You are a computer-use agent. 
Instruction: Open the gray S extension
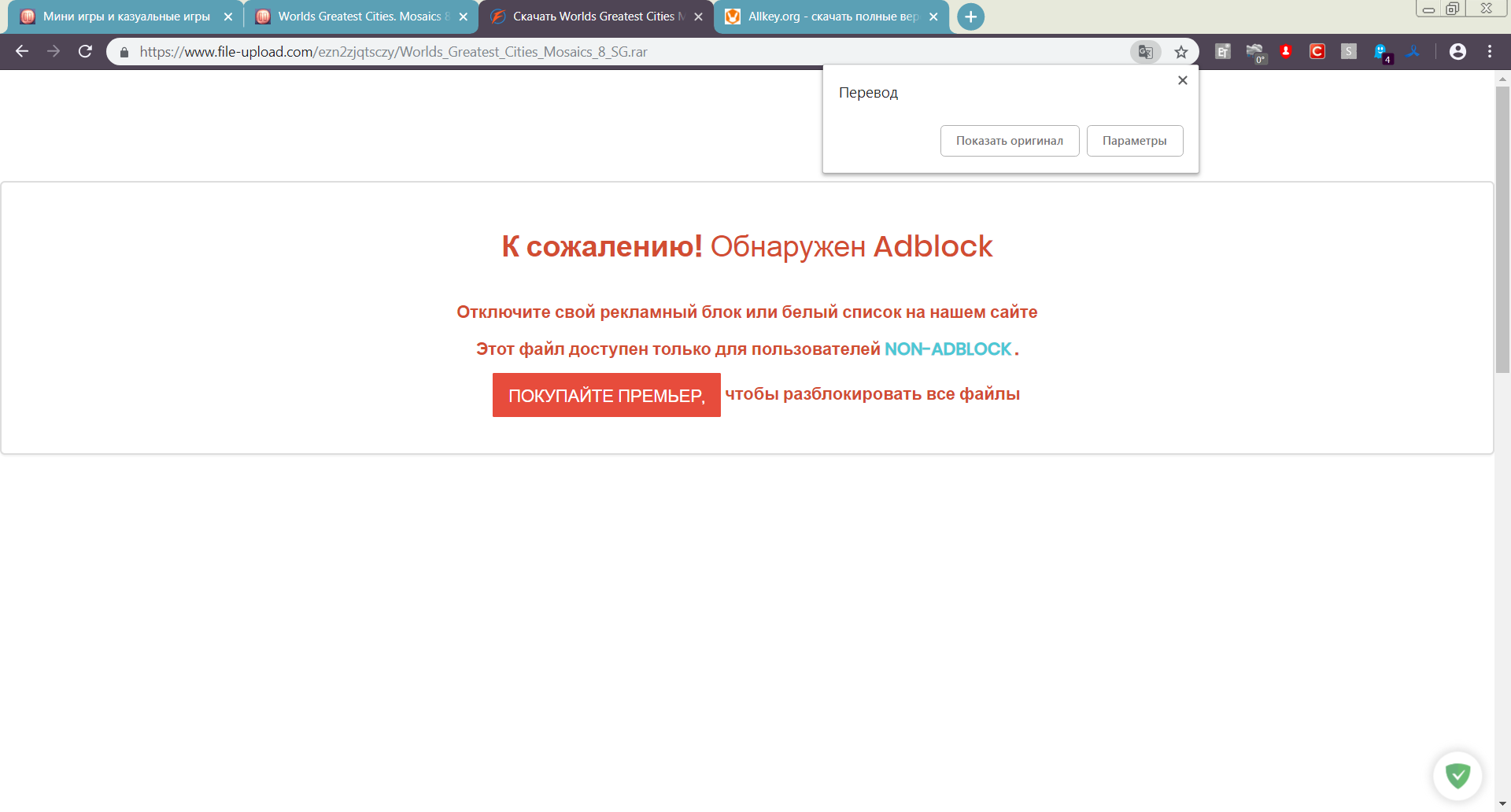(x=1349, y=52)
